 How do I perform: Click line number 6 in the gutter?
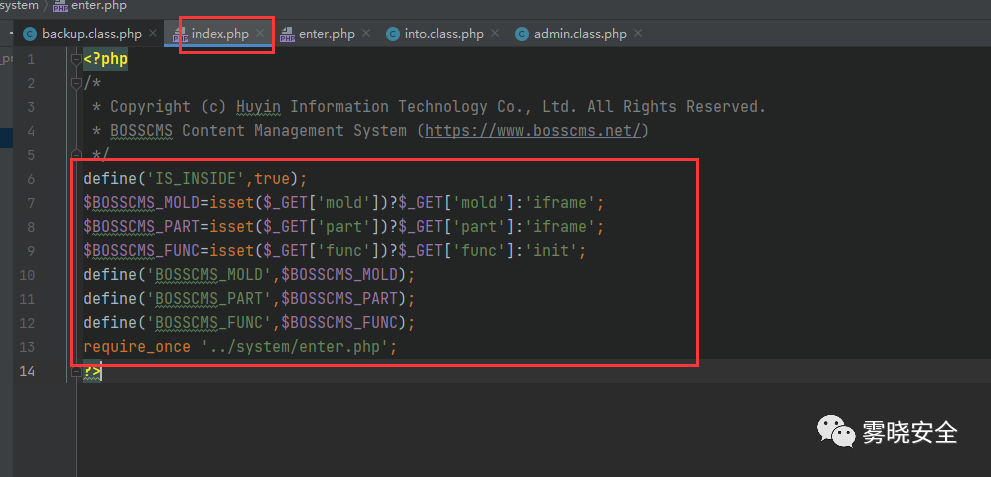32,179
